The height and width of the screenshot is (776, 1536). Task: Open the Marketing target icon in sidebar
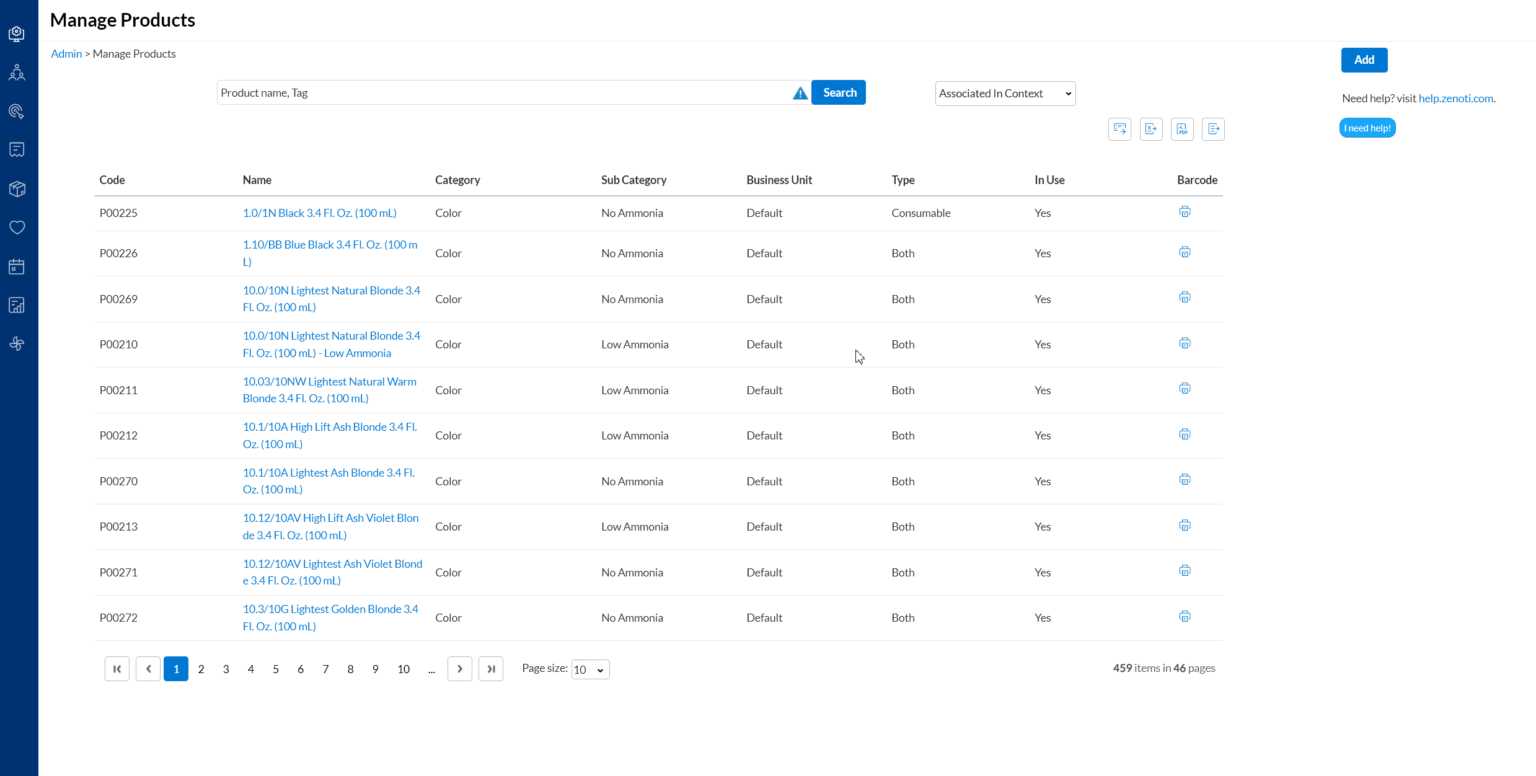(x=16, y=111)
